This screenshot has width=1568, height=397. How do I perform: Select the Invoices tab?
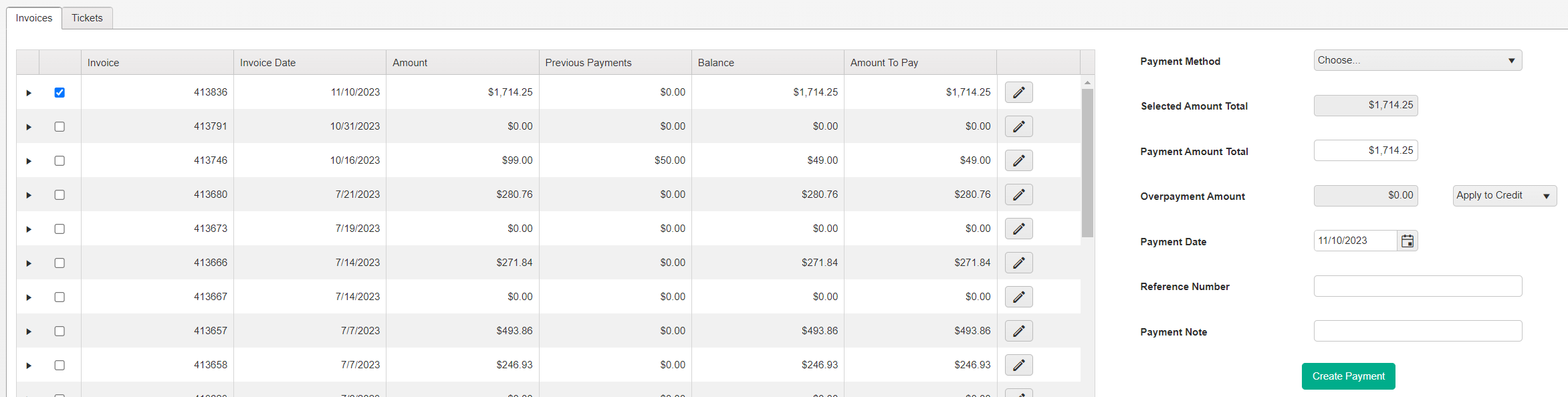tap(34, 18)
